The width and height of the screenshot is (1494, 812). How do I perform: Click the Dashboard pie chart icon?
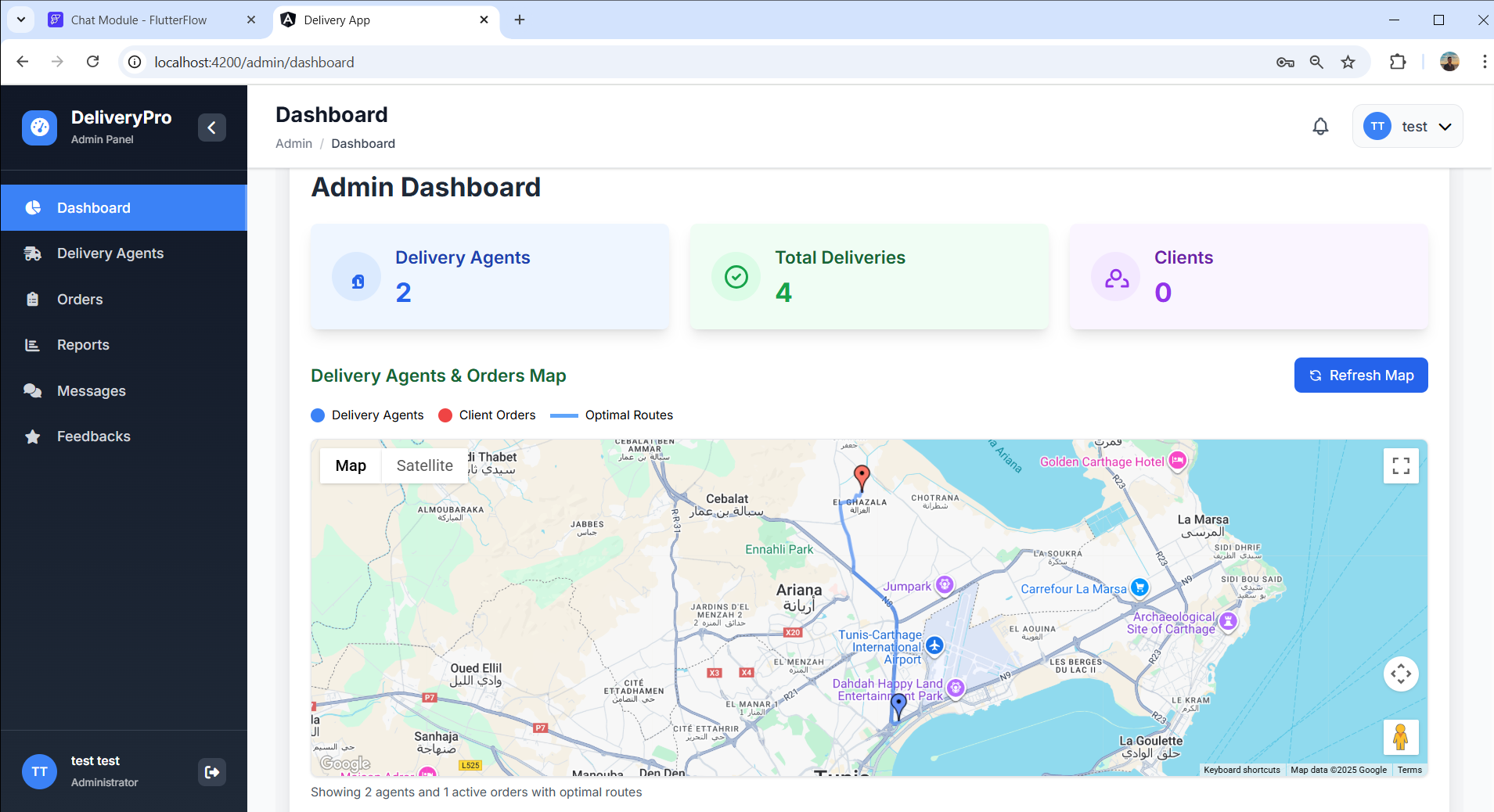(33, 207)
